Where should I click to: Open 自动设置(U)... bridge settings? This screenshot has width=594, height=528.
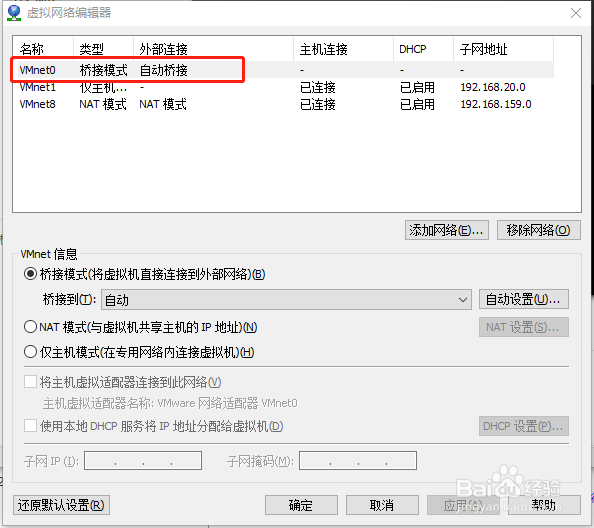[x=524, y=299]
